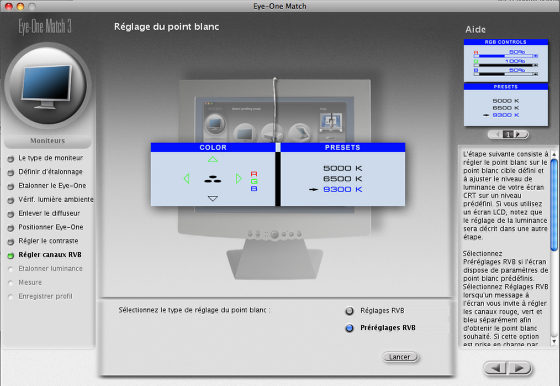Click the 5000 K preset in PRESETS panel
This screenshot has width=560, height=386.
point(342,168)
